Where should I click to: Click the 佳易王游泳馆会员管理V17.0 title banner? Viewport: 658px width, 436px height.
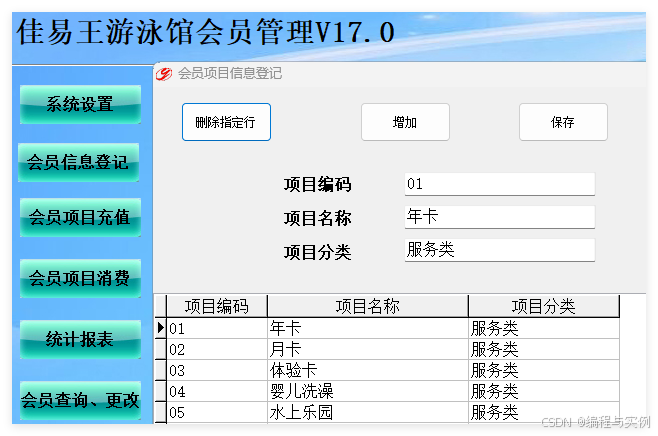[x=206, y=31]
